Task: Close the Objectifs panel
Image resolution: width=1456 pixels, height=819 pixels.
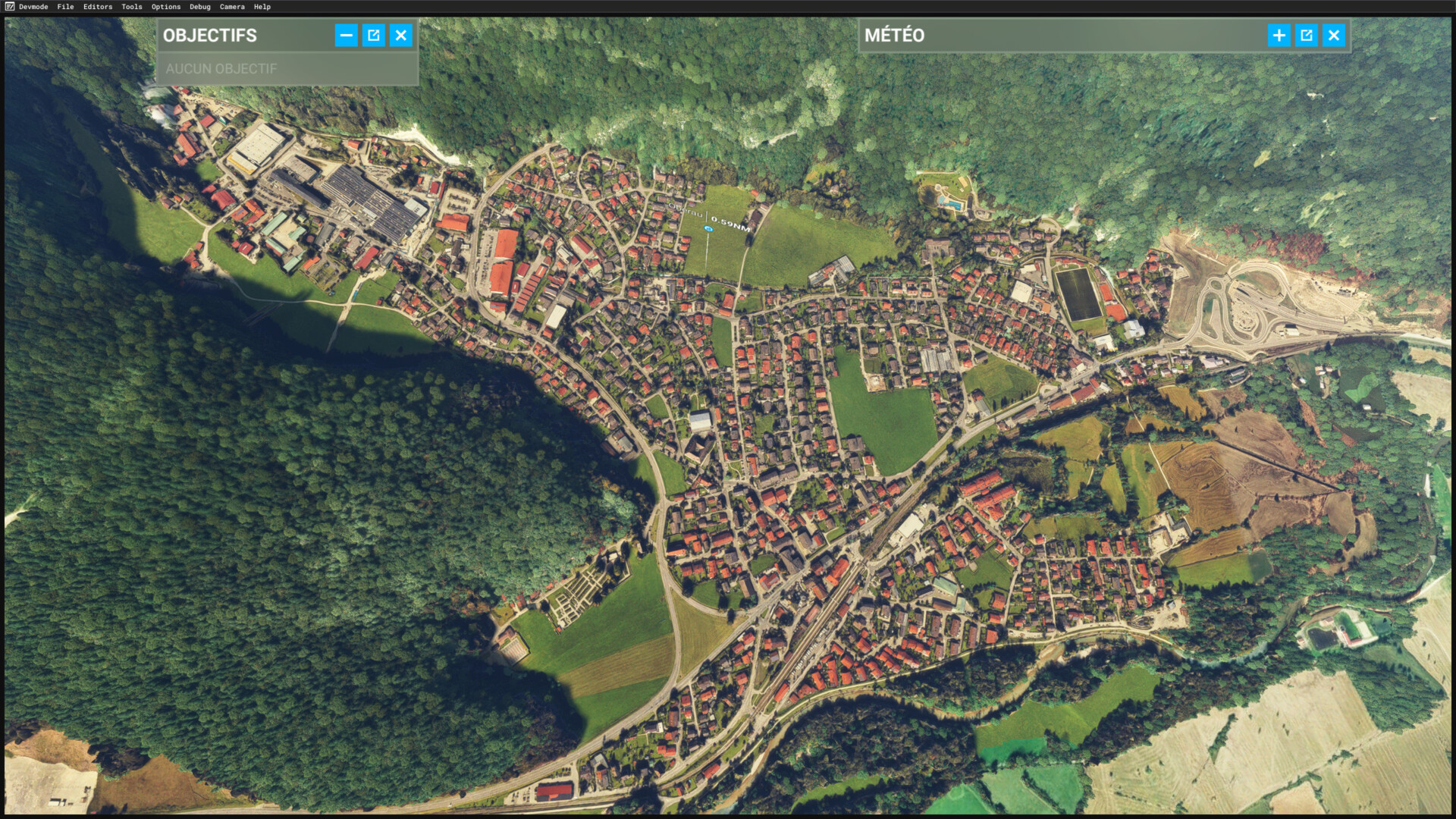Action: tap(401, 35)
